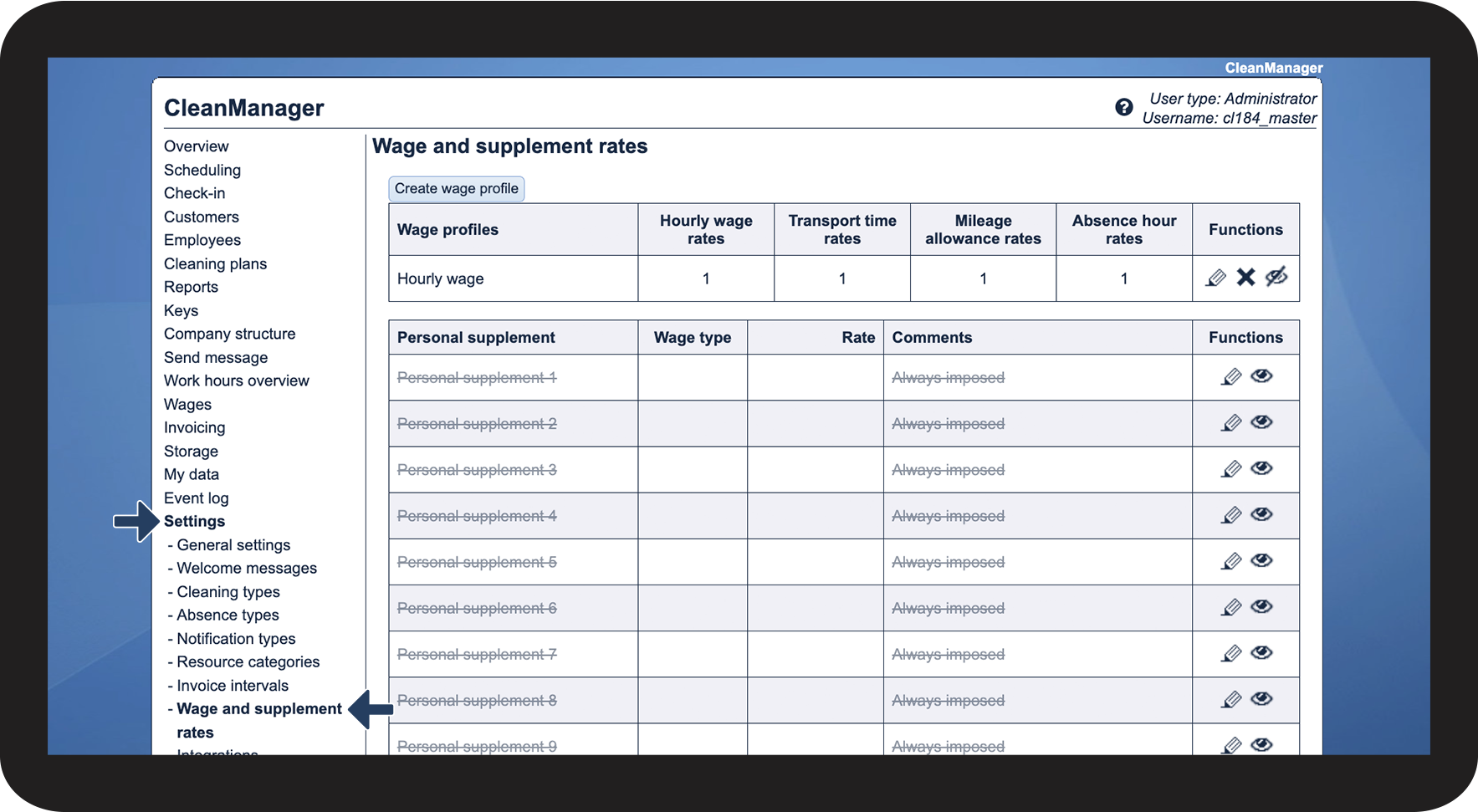Go to the Scheduling page
1478x812 pixels.
point(202,171)
